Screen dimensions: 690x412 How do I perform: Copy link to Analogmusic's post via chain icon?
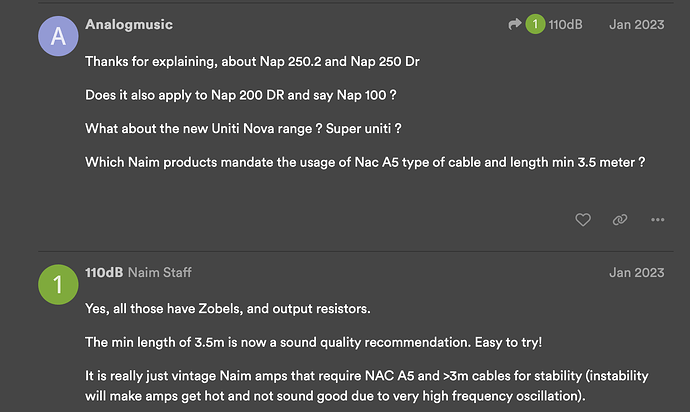tap(620, 220)
